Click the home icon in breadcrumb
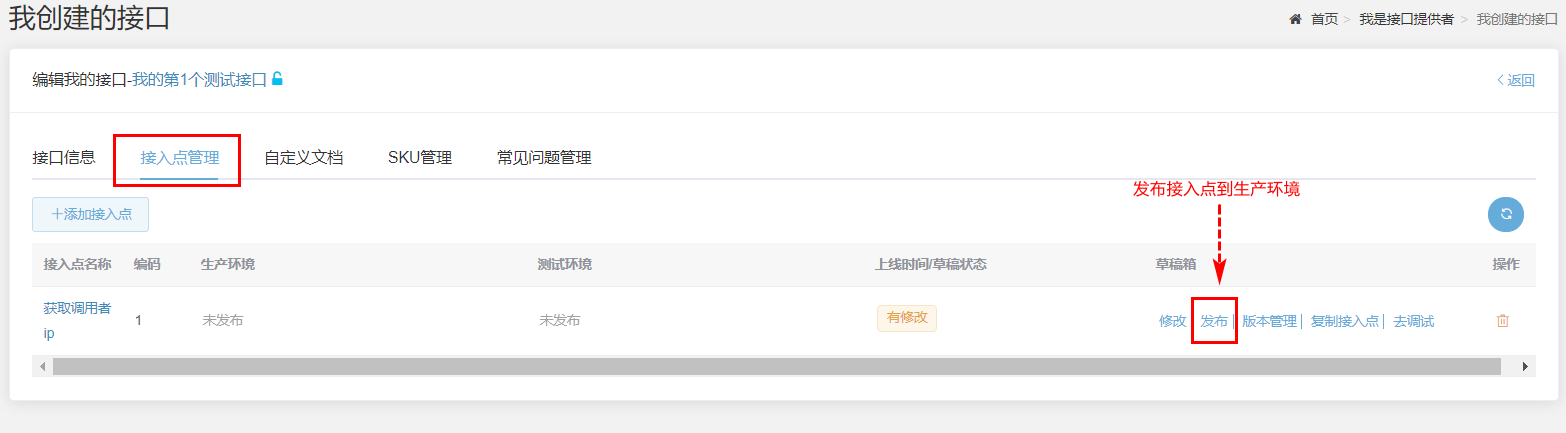1566x433 pixels. tap(1295, 19)
